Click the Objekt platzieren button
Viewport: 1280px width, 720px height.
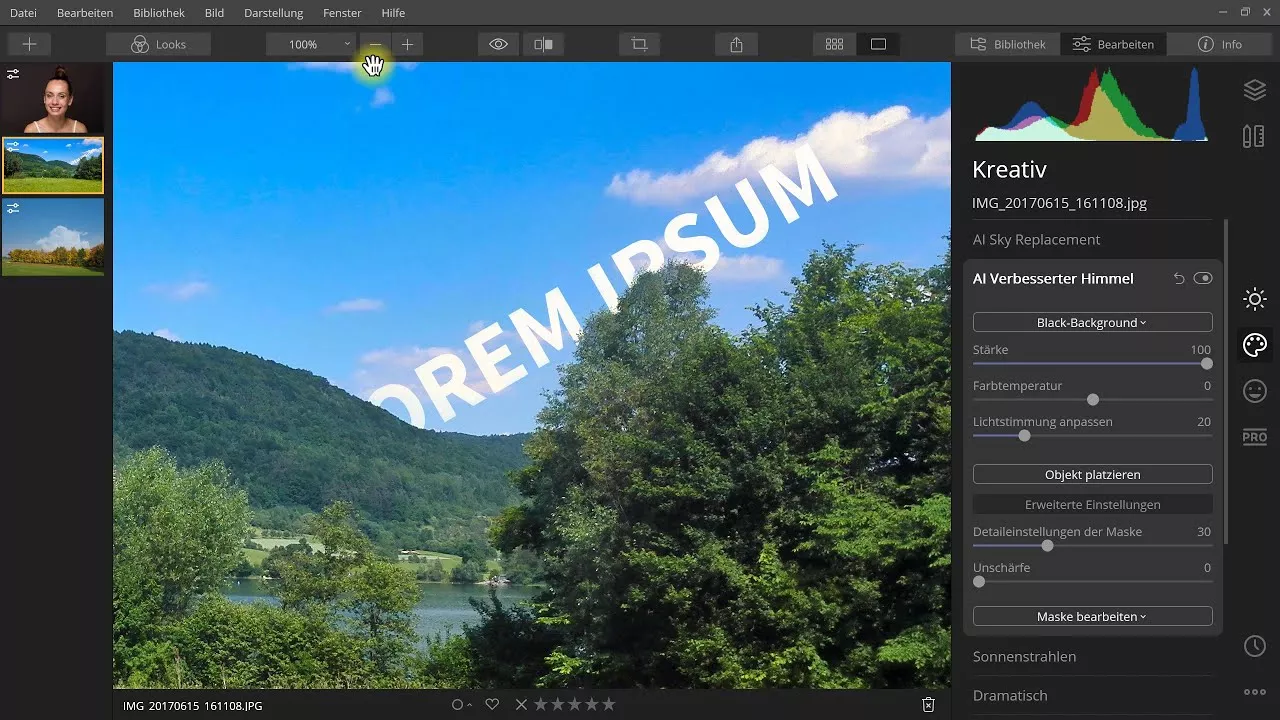click(1092, 473)
